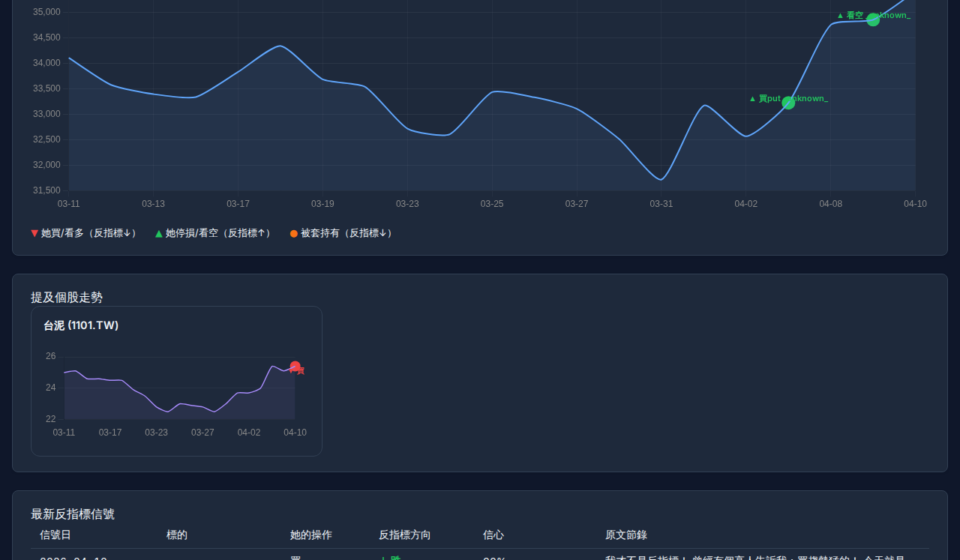Click the green 看空 signal marker near 04-09
The height and width of the screenshot is (560, 960).
(x=873, y=19)
